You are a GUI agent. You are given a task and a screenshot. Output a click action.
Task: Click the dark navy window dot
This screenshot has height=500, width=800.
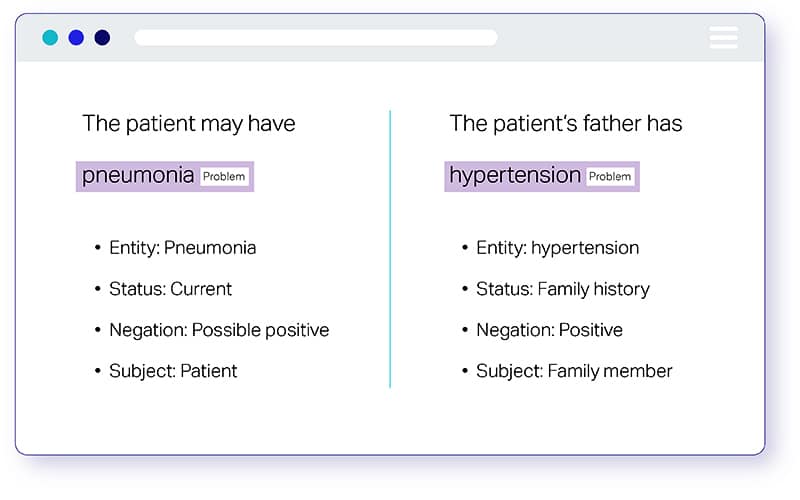point(102,37)
